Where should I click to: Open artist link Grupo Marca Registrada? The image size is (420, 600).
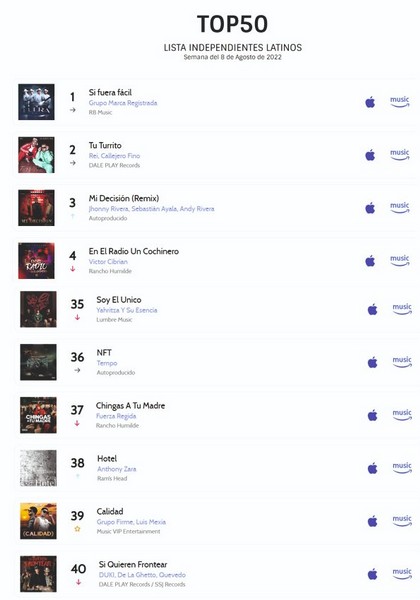click(123, 103)
